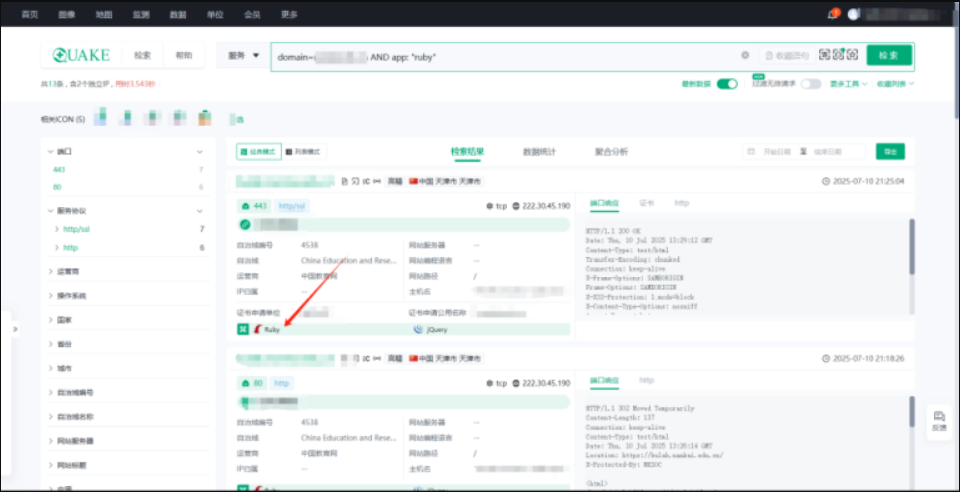The height and width of the screenshot is (492, 960).
Task: Click the 收藏语句 save-query button
Action: click(787, 55)
